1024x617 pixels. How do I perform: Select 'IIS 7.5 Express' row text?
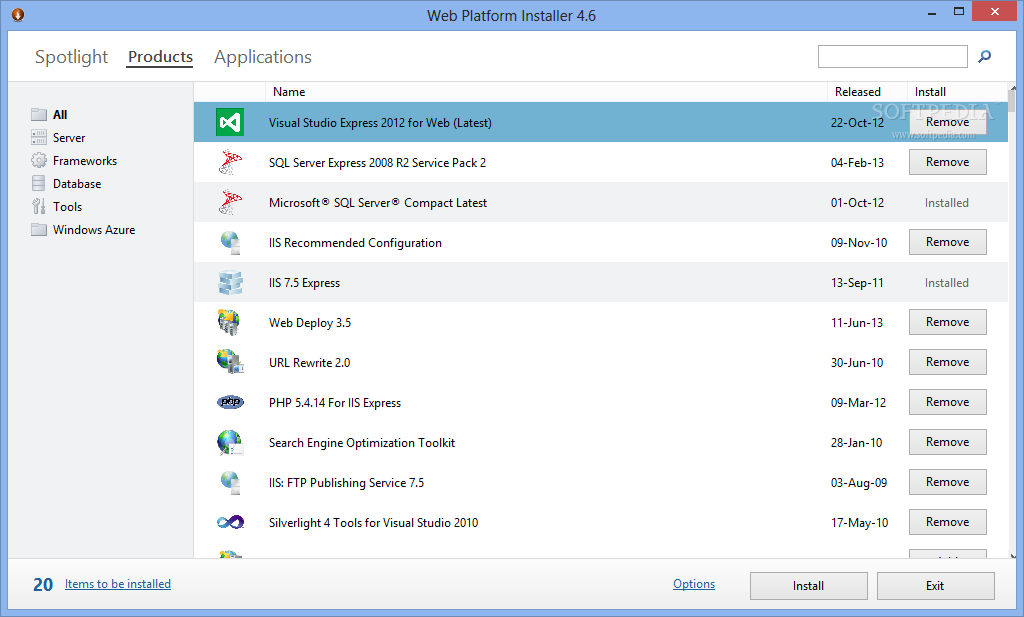304,283
